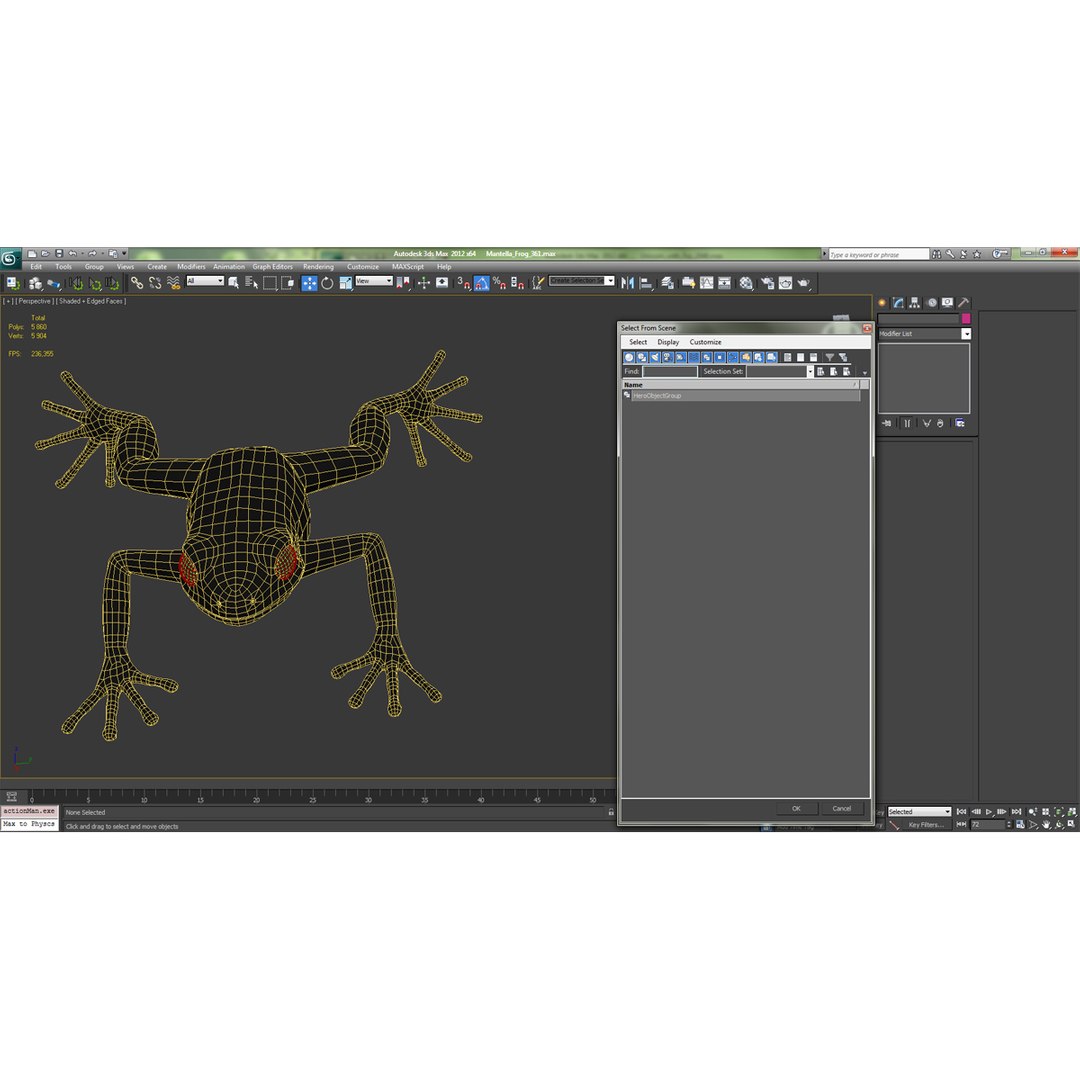1080x1080 pixels.
Task: Open the 3ds Max application button menu
Action: point(10,258)
